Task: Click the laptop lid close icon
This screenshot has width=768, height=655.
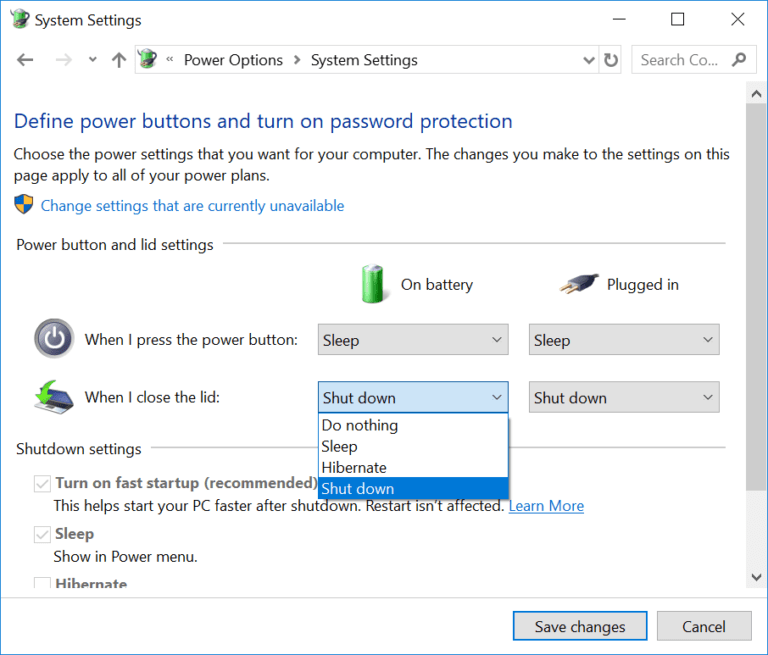Action: [54, 397]
